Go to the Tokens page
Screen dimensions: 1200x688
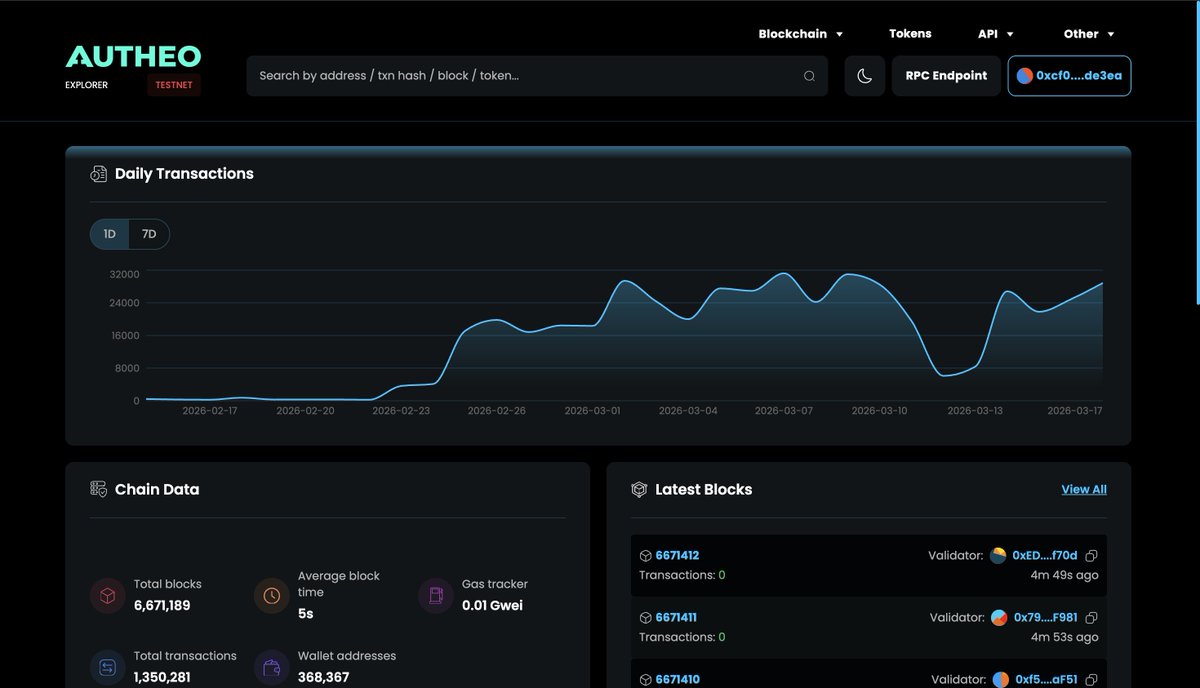click(910, 34)
